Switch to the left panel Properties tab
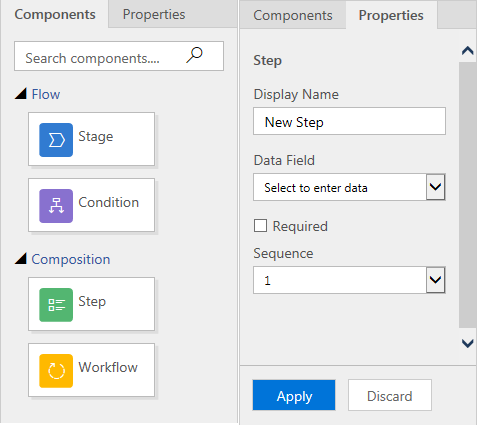Image resolution: width=477 pixels, height=426 pixels. [x=154, y=14]
